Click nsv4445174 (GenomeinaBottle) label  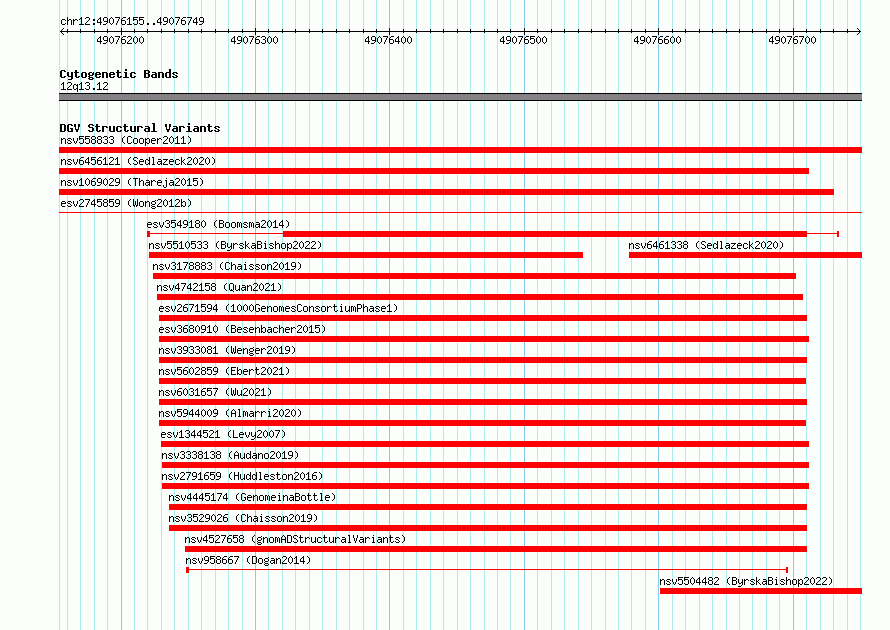pyautogui.click(x=252, y=497)
